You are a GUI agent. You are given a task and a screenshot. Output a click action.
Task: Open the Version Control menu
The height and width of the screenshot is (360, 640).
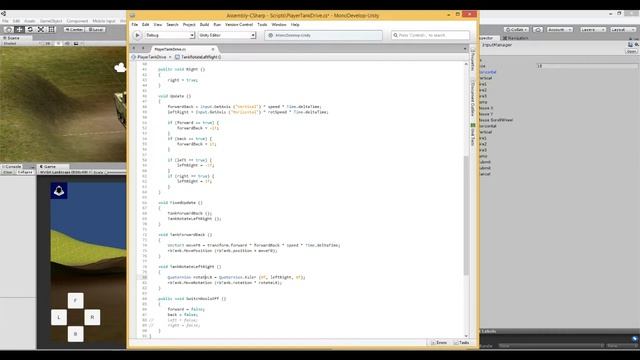(x=239, y=24)
